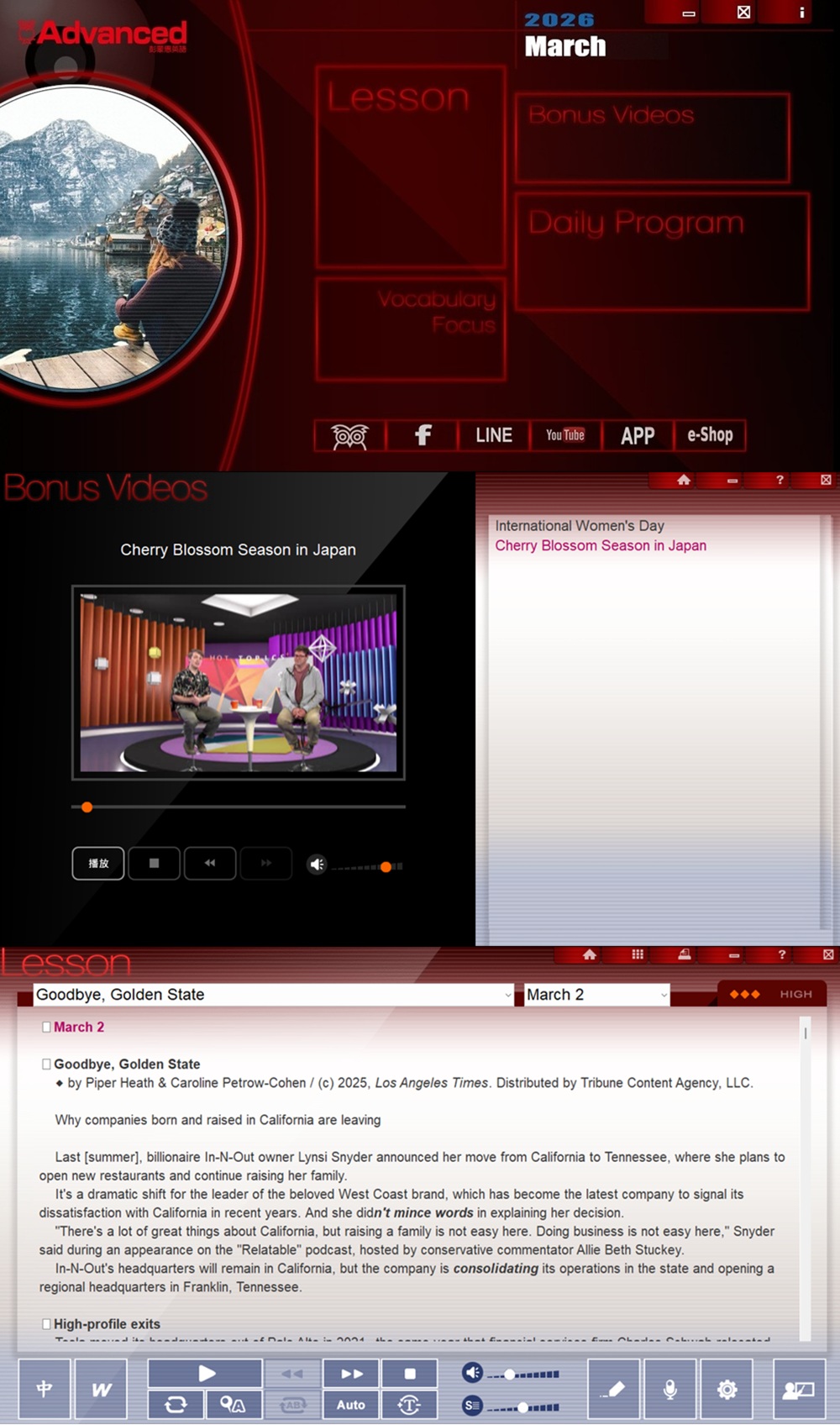Viewport: 840px width, 1425px height.
Task: Click the Cherry Blossom video preview thumbnail
Action: click(x=239, y=682)
